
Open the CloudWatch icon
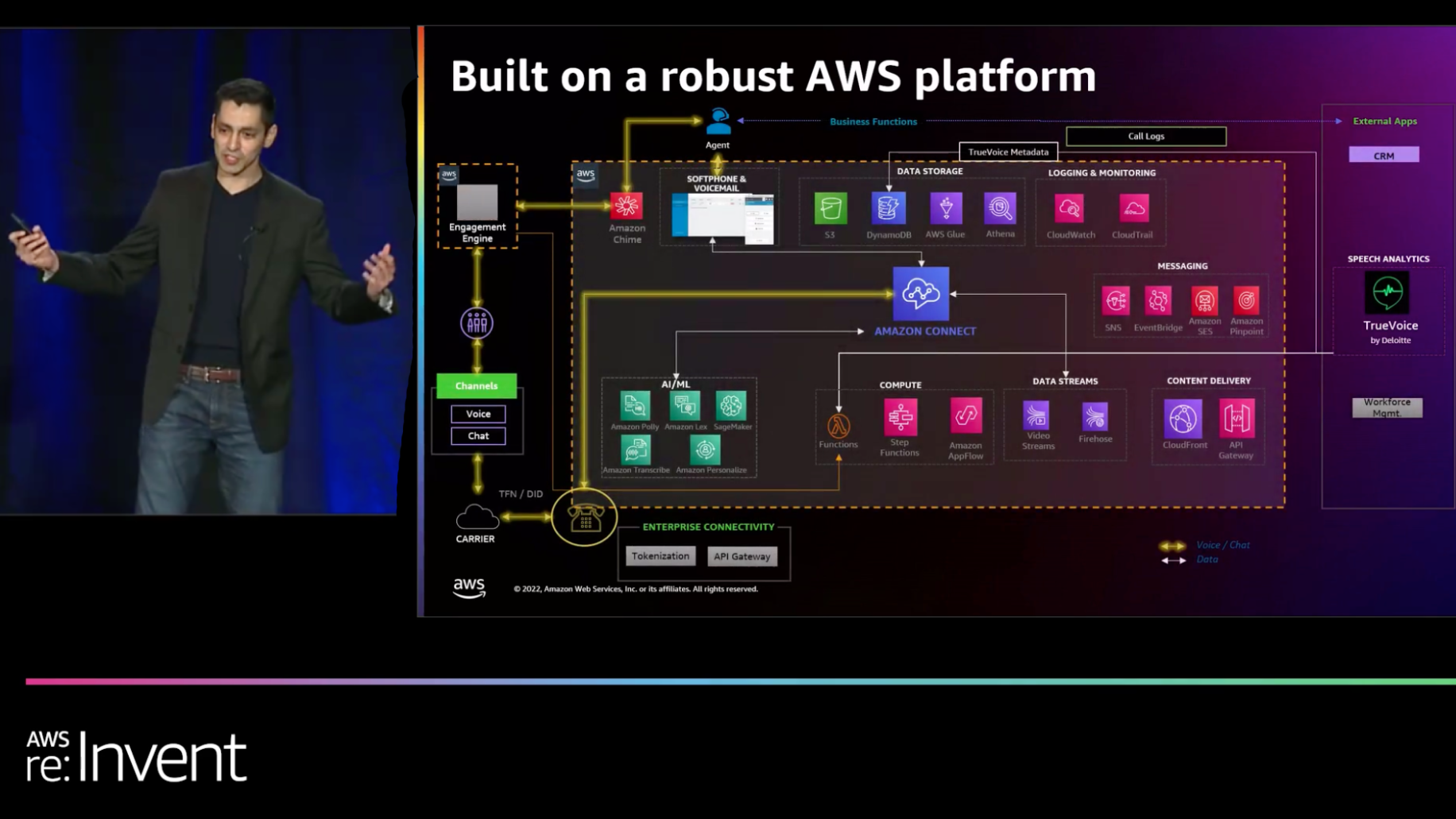[x=1070, y=209]
